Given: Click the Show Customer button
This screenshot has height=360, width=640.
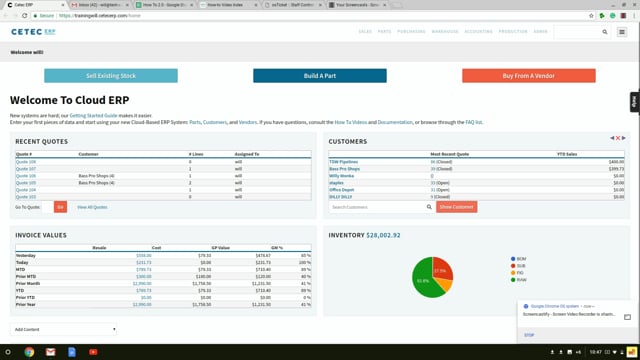Looking at the screenshot, I should point(456,207).
